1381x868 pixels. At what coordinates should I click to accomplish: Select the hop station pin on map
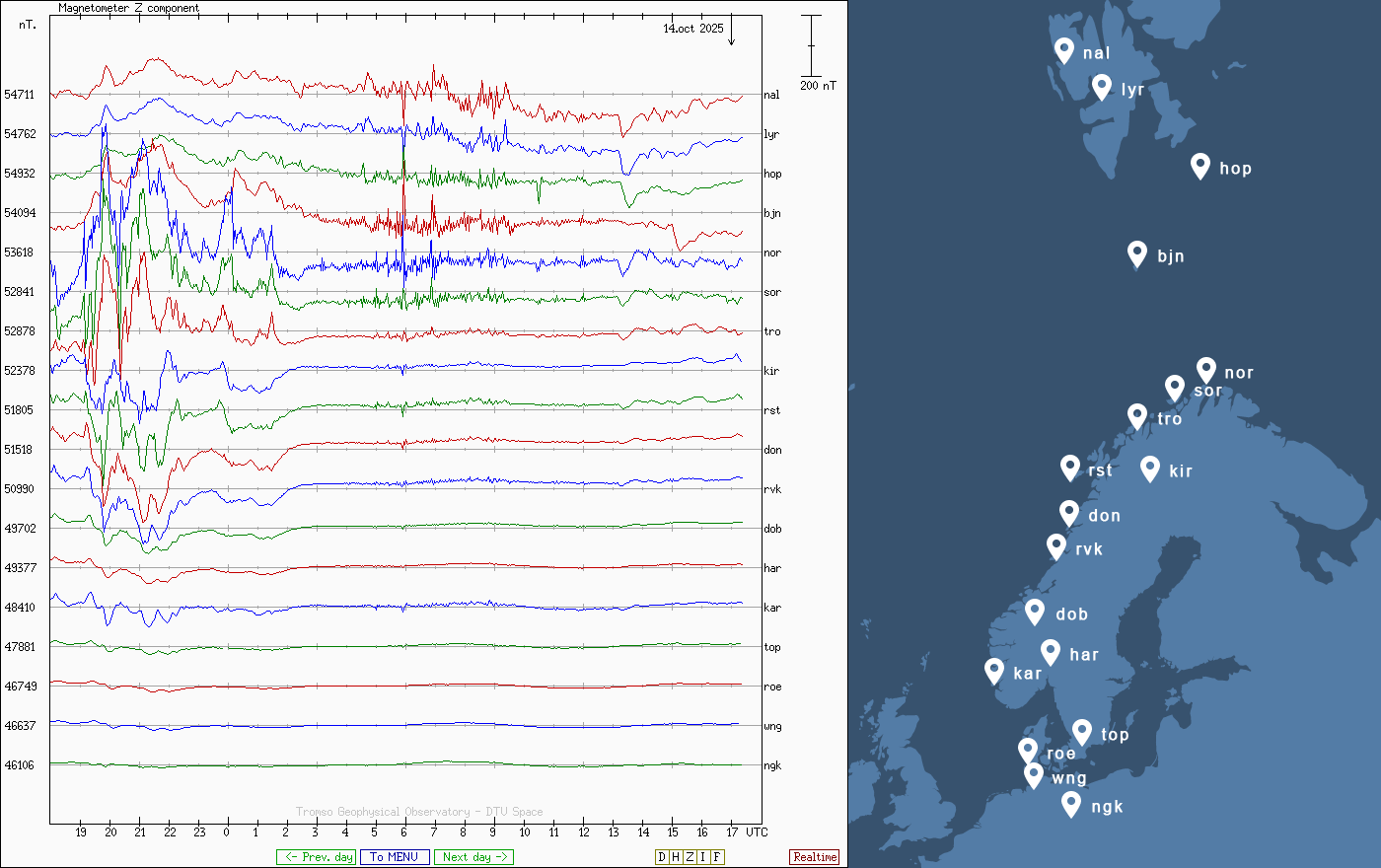click(x=1199, y=166)
